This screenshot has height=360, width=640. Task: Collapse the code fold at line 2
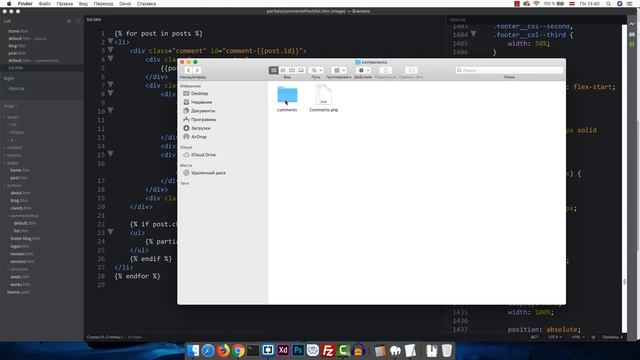click(110, 42)
